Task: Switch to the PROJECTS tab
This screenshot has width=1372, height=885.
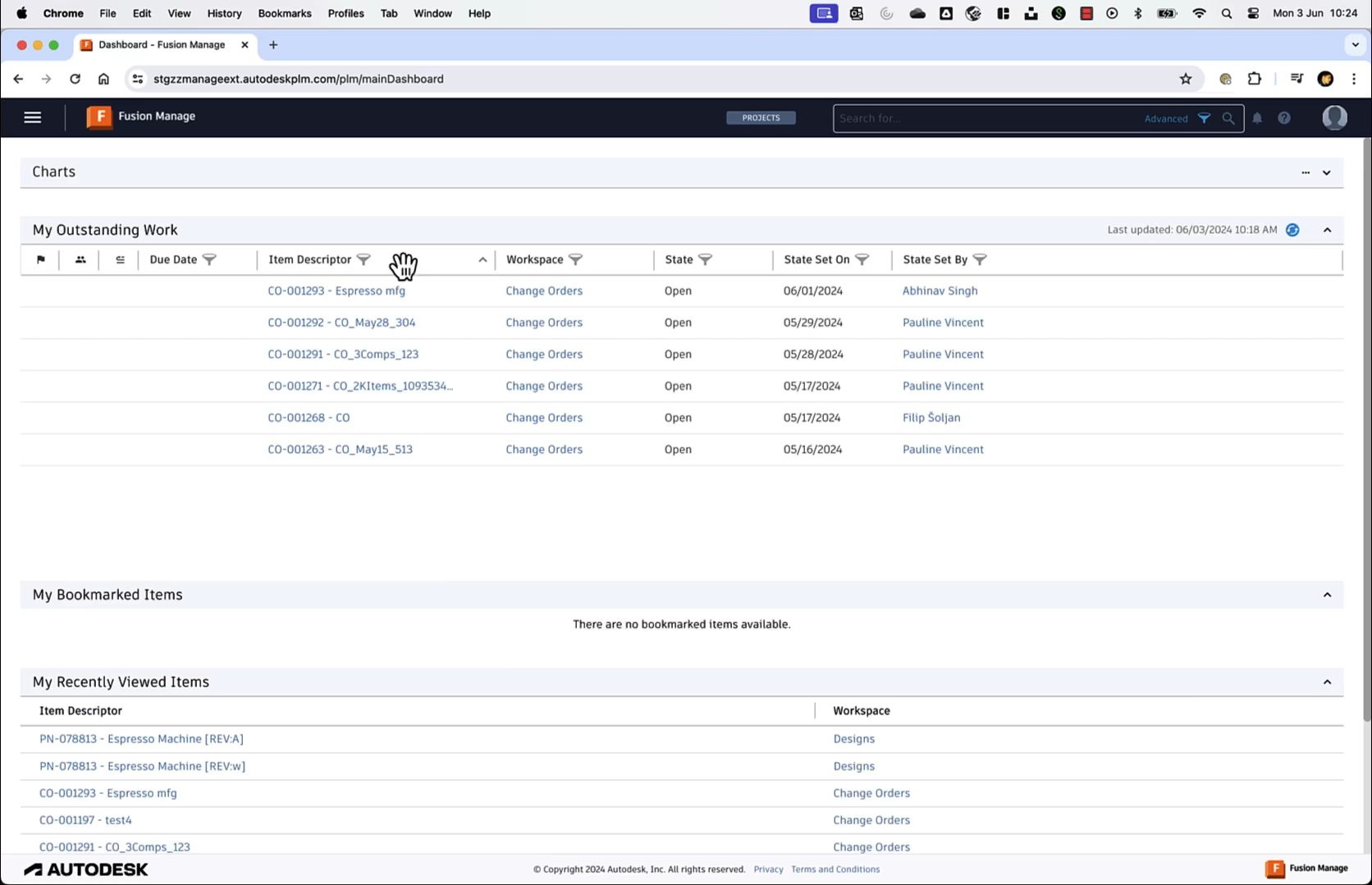Action: 760,117
